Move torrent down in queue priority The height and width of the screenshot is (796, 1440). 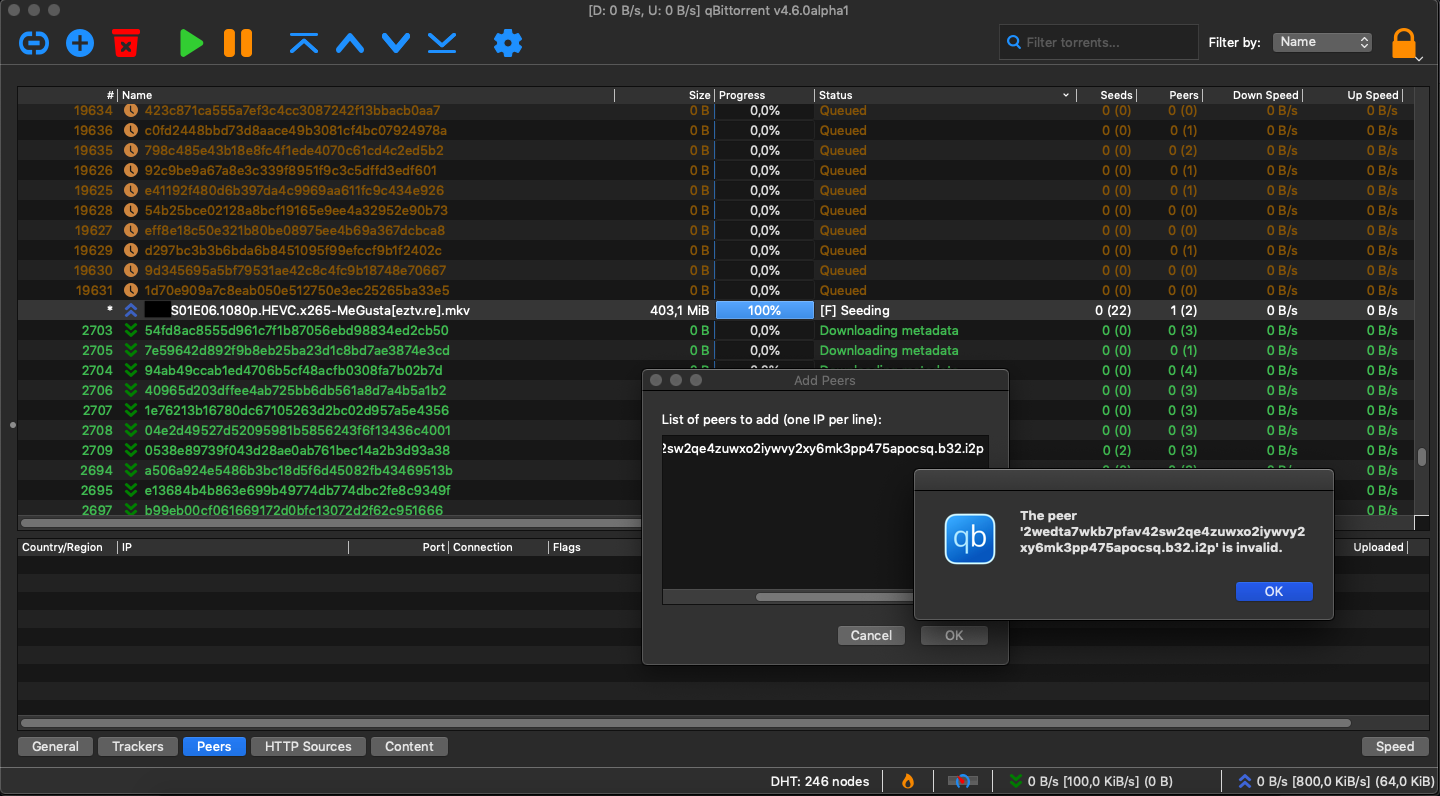pyautogui.click(x=395, y=43)
